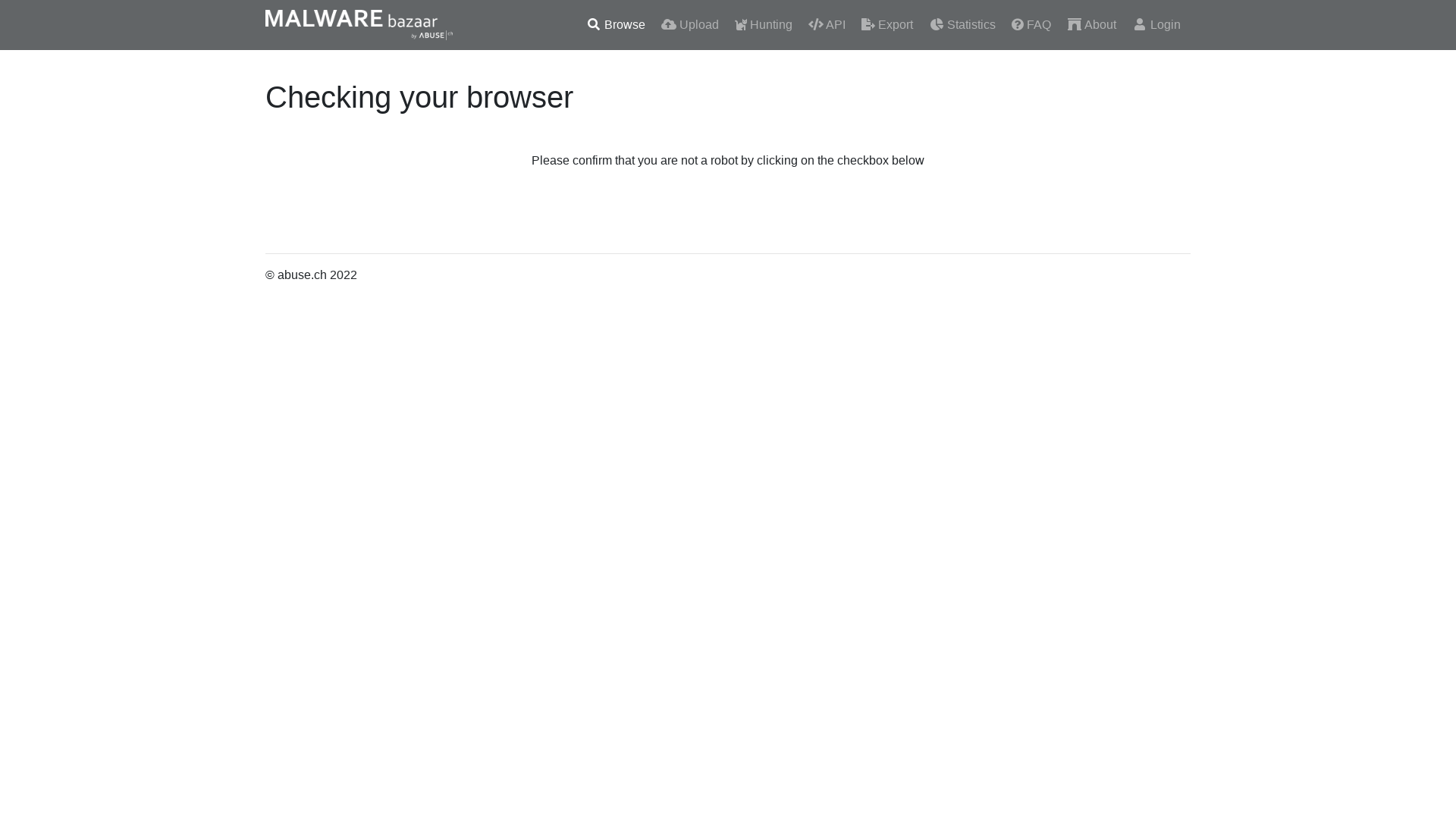
Task: Open the Browse page
Action: [x=623, y=24]
